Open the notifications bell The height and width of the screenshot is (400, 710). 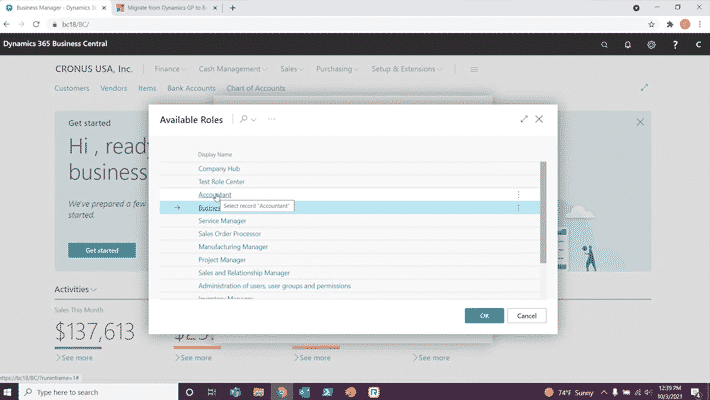[628, 44]
